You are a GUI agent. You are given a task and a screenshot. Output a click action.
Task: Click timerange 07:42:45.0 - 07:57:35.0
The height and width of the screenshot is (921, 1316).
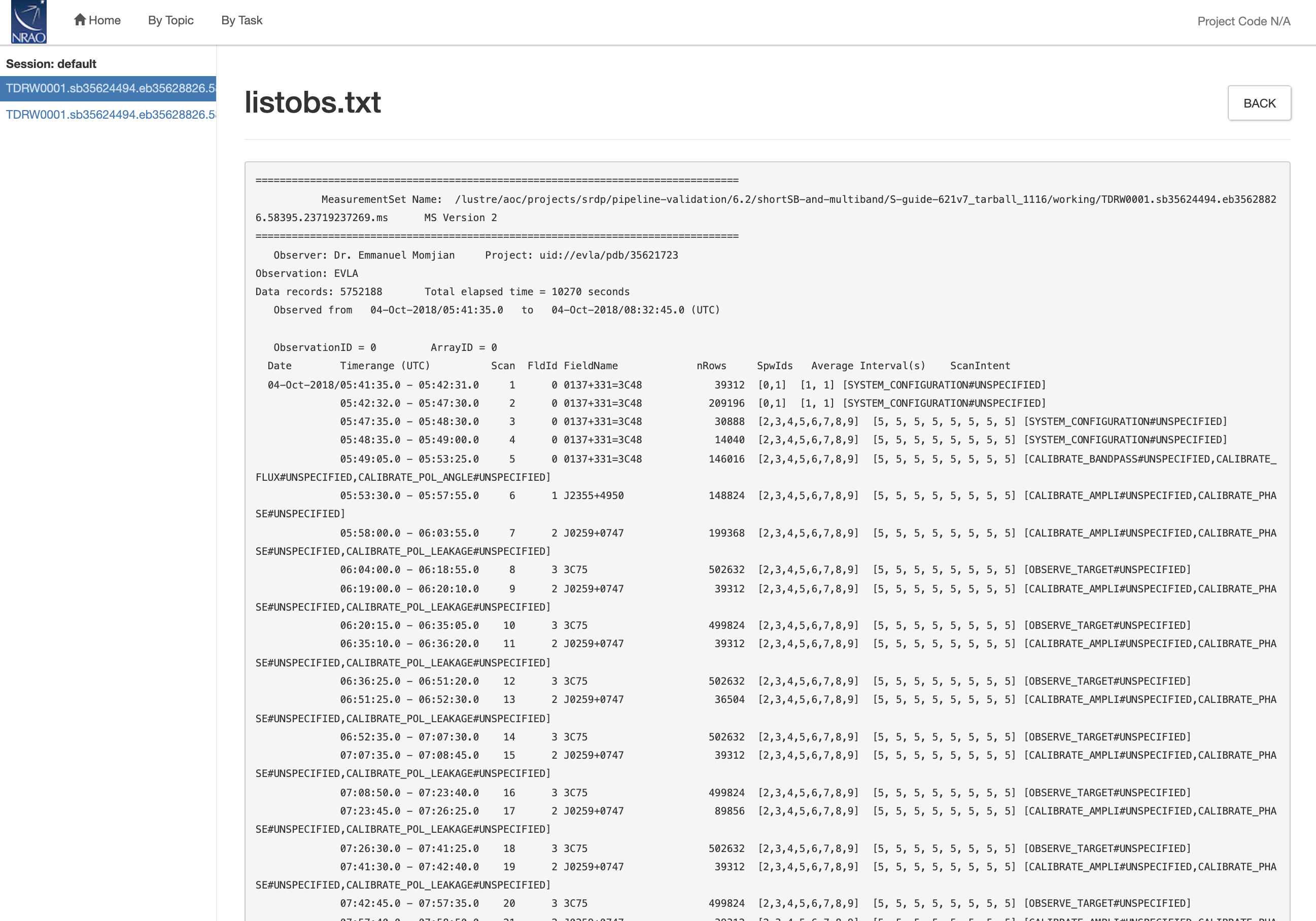[409, 903]
